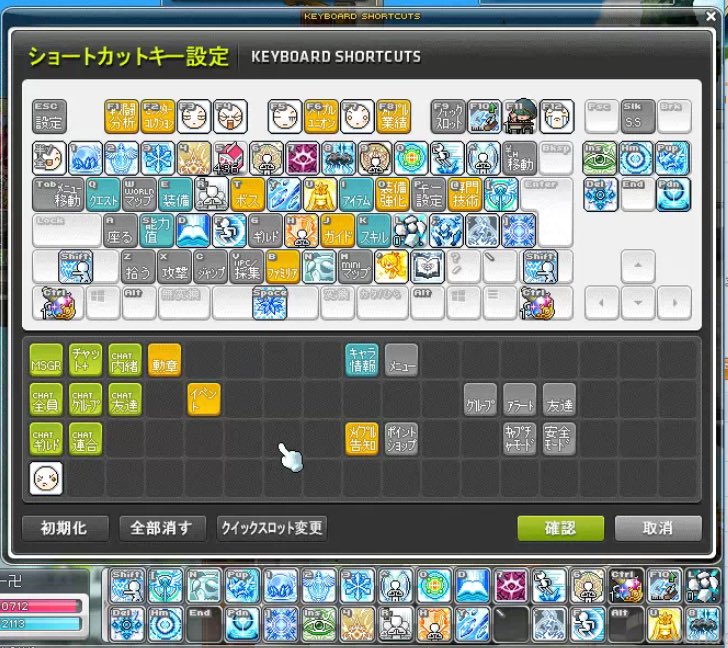Click the 移動 key beside Bksp

pyautogui.click(x=520, y=158)
